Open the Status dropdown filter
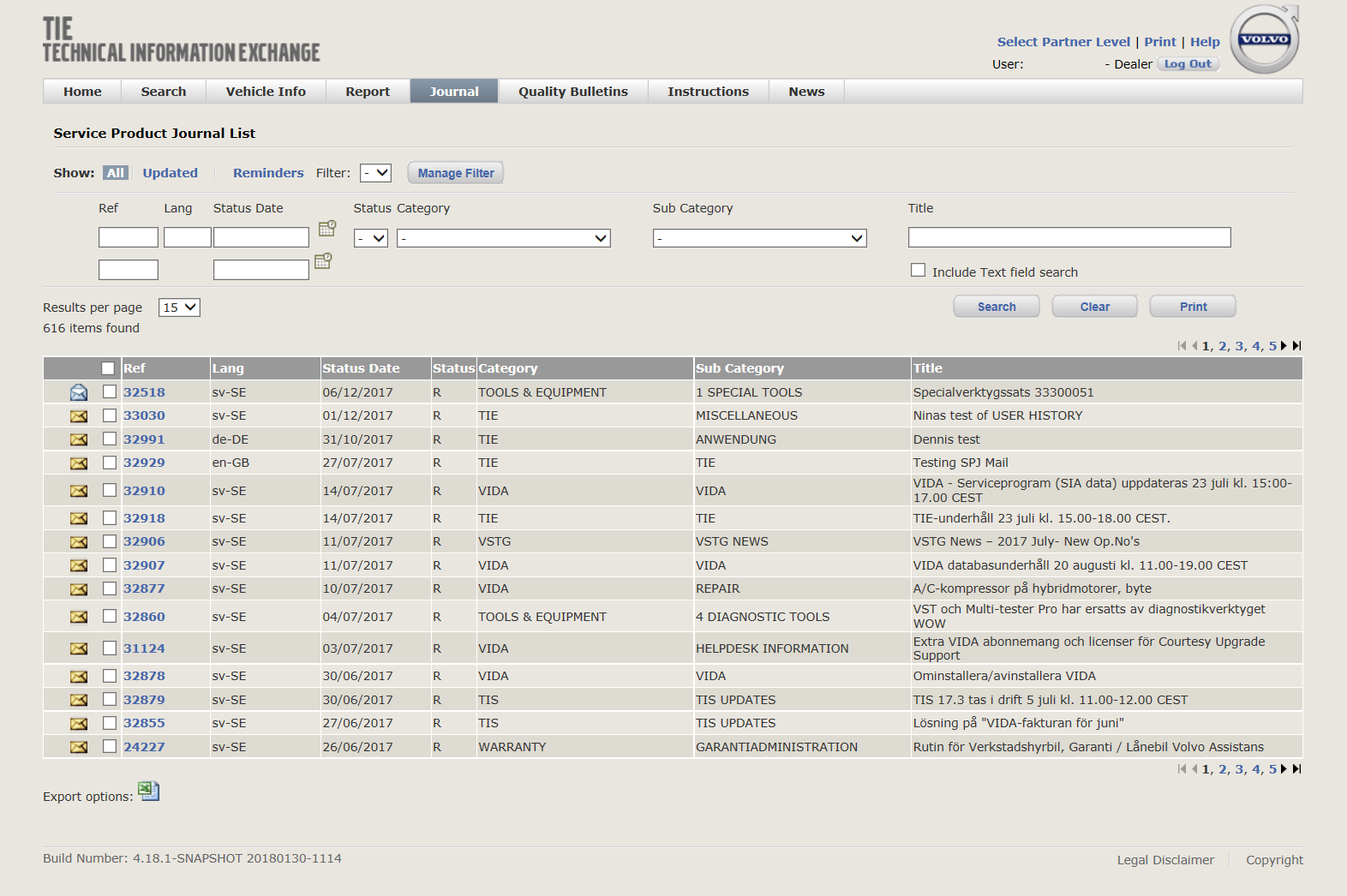Image resolution: width=1347 pixels, height=896 pixels. tap(371, 238)
